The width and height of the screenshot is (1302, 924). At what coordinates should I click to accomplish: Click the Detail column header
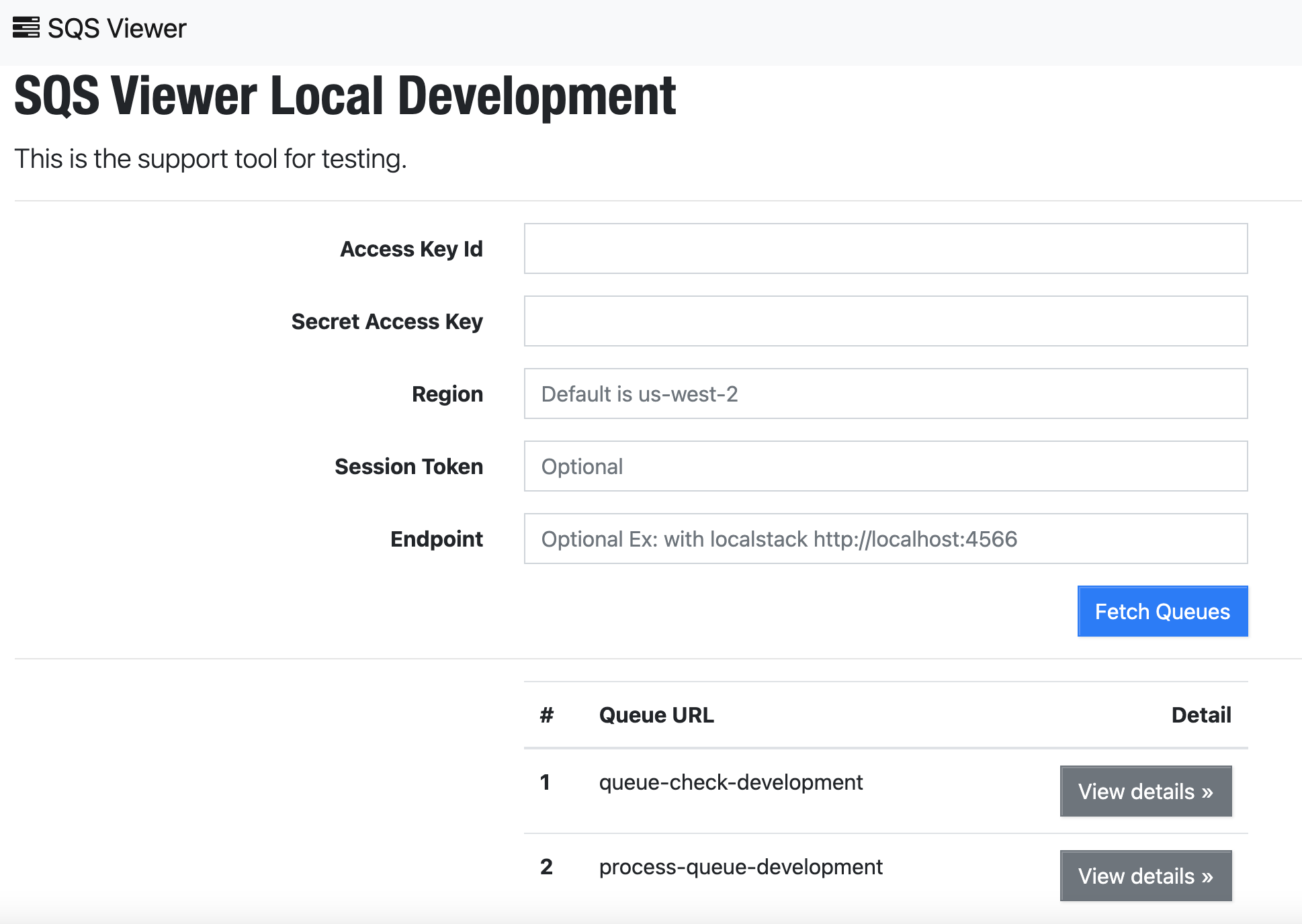click(x=1201, y=714)
